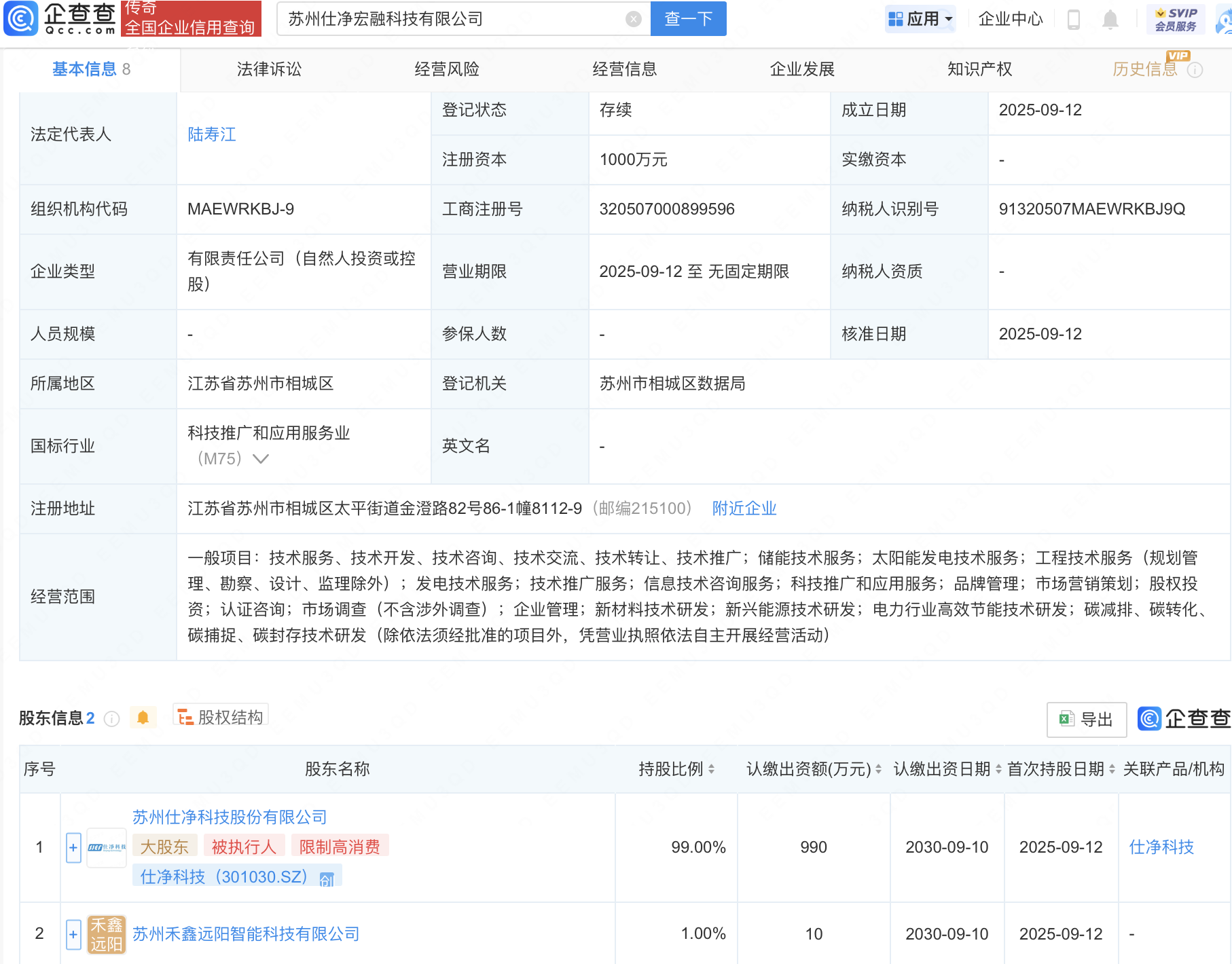Viewport: 1232px width, 964px height.
Task: Click the Qcc.com logo icon
Action: pos(21,18)
